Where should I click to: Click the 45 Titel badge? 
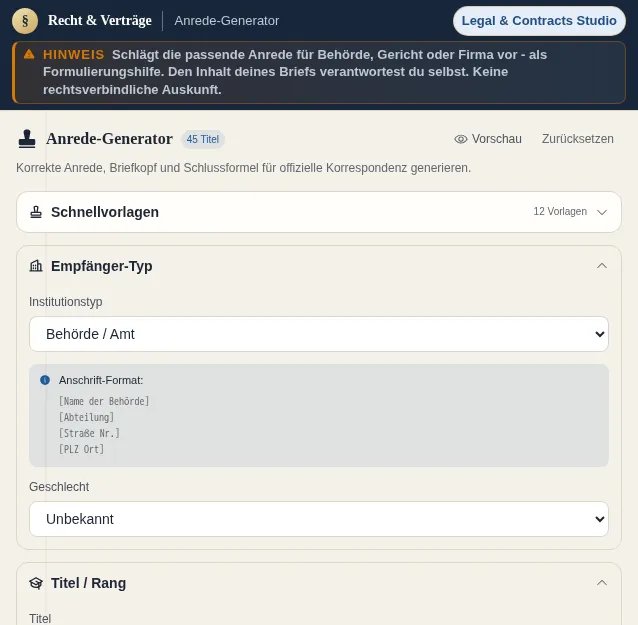203,139
